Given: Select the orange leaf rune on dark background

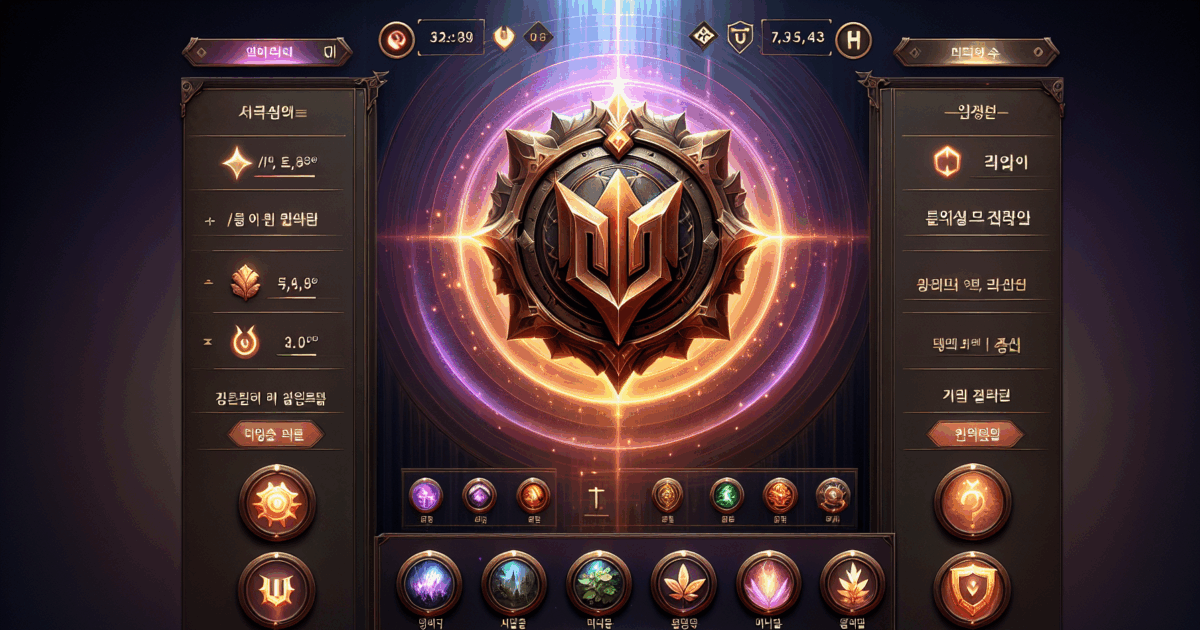Looking at the screenshot, I should [681, 582].
